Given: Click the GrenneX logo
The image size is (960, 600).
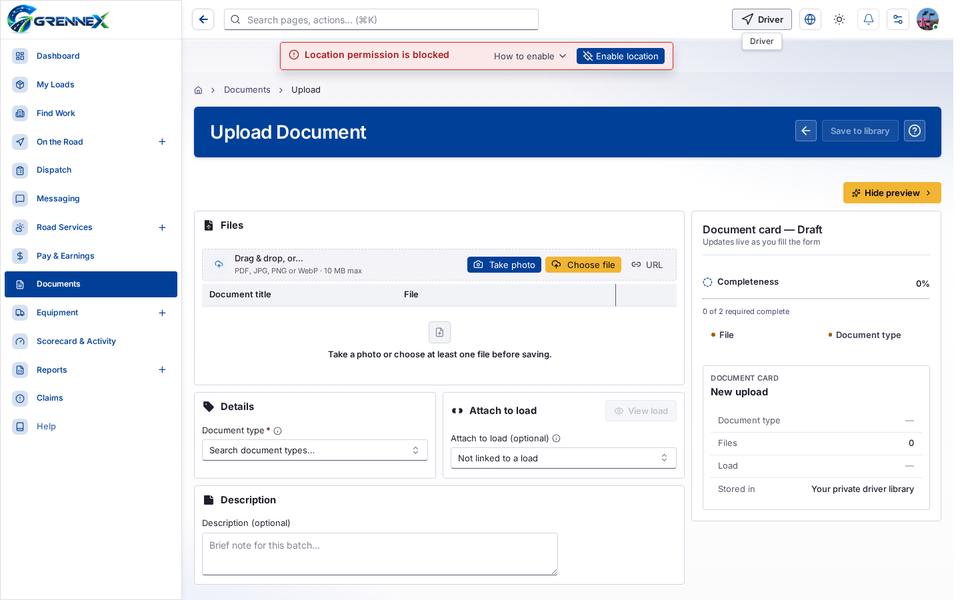Looking at the screenshot, I should pyautogui.click(x=58, y=19).
